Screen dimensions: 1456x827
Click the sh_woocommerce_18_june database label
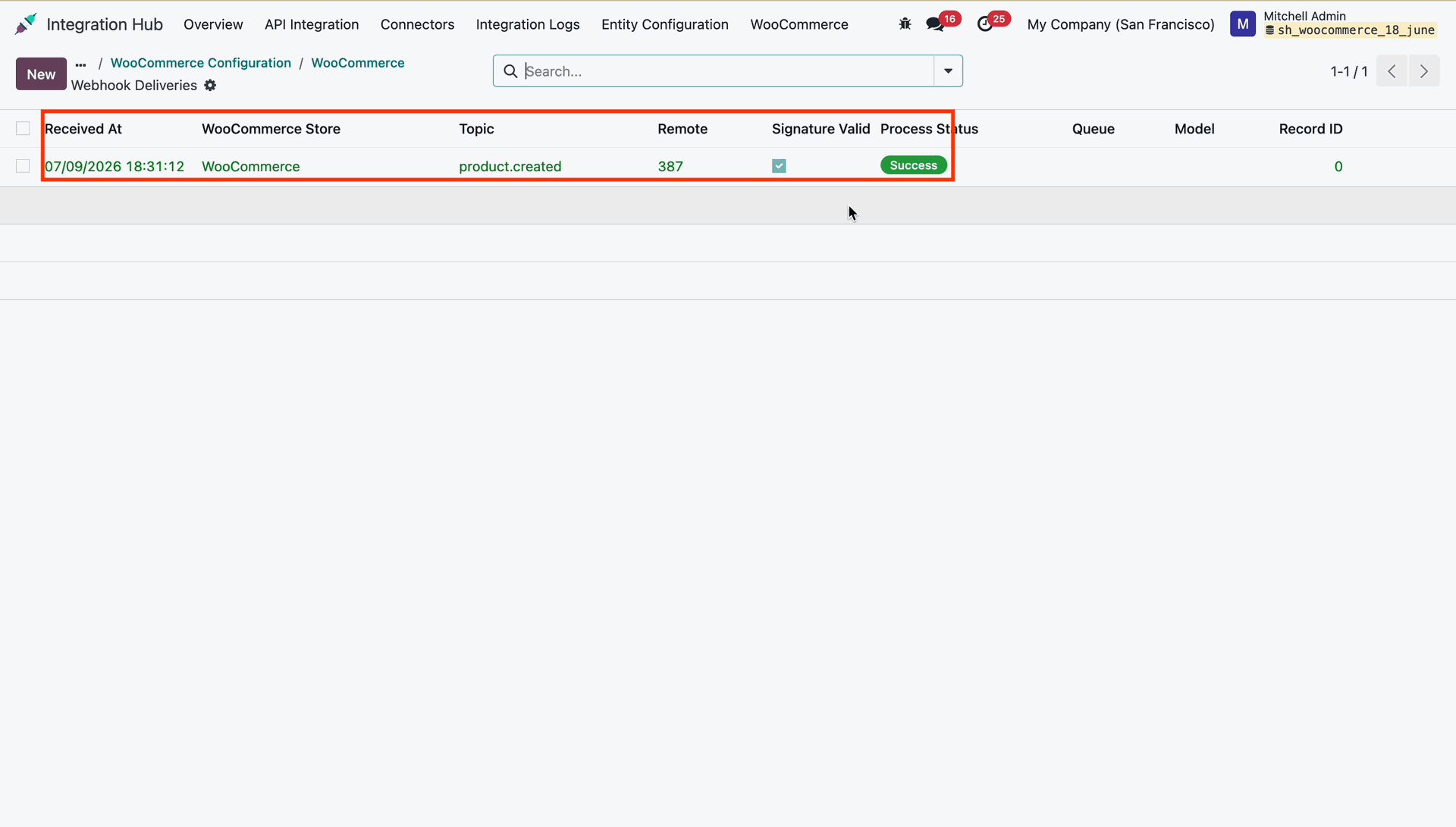tap(1350, 30)
